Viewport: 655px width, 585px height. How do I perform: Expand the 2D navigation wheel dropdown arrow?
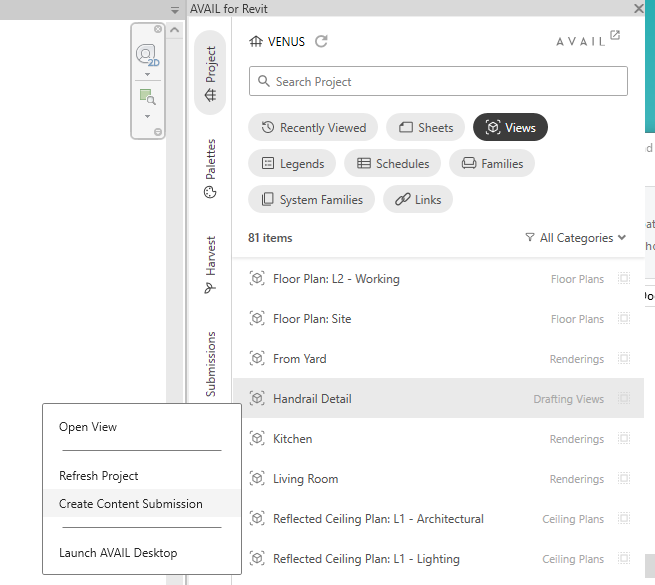pos(147,75)
